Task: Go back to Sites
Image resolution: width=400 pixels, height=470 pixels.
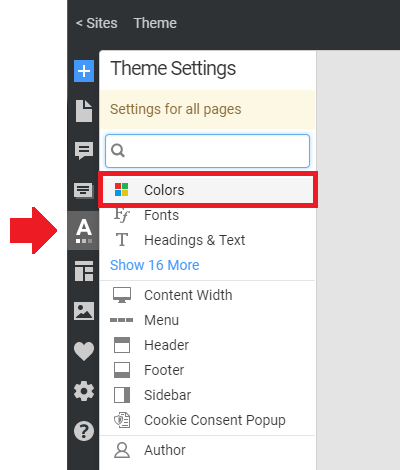Action: (x=97, y=23)
